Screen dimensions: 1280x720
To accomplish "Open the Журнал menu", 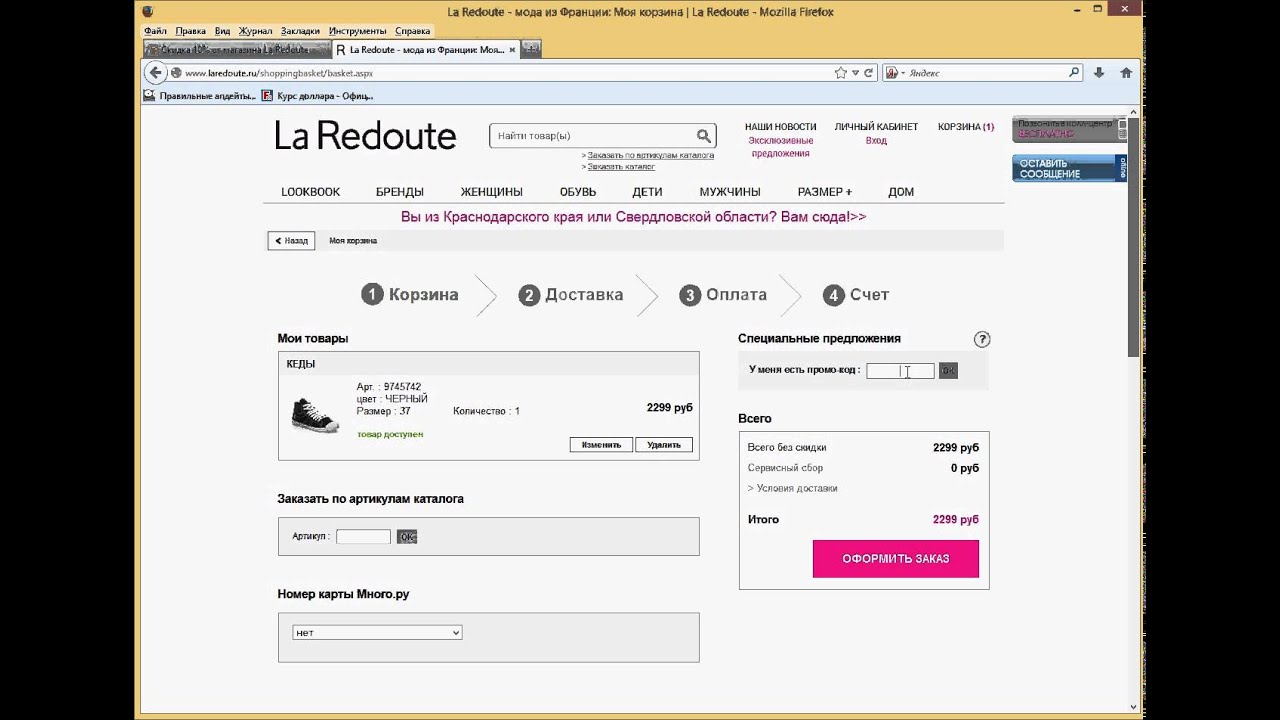I will 255,31.
